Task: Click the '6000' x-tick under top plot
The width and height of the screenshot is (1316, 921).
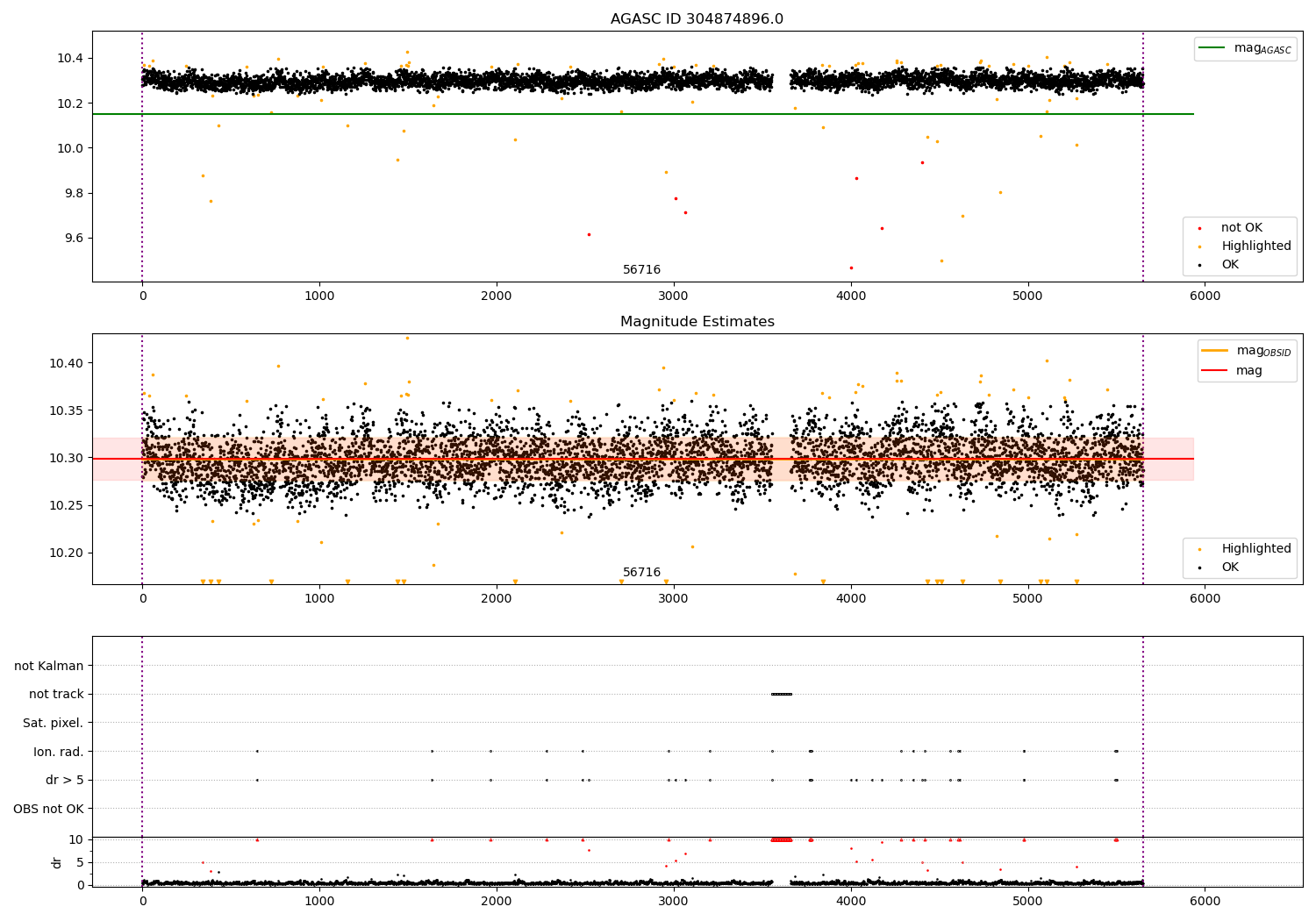Action: [1205, 296]
